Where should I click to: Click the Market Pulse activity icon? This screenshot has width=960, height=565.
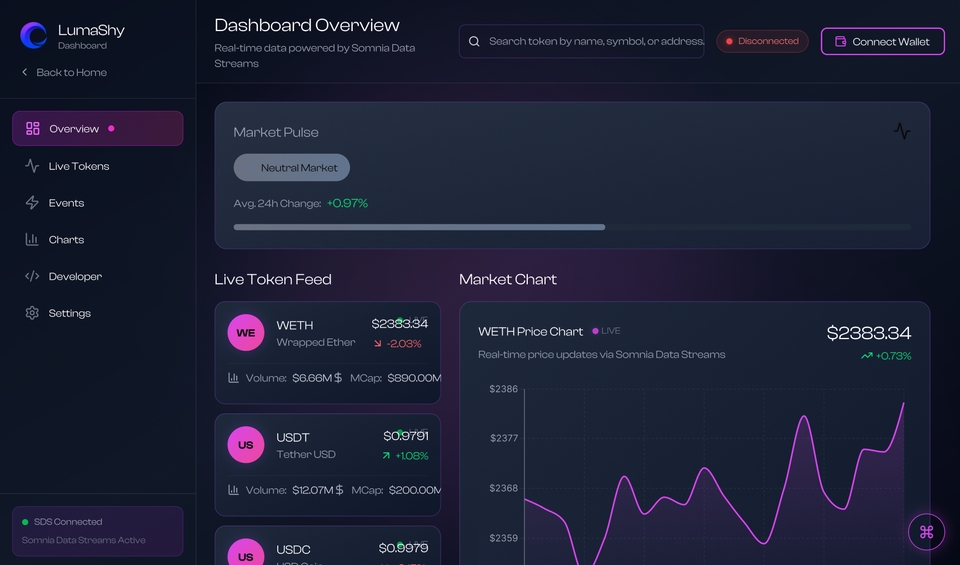coord(901,131)
